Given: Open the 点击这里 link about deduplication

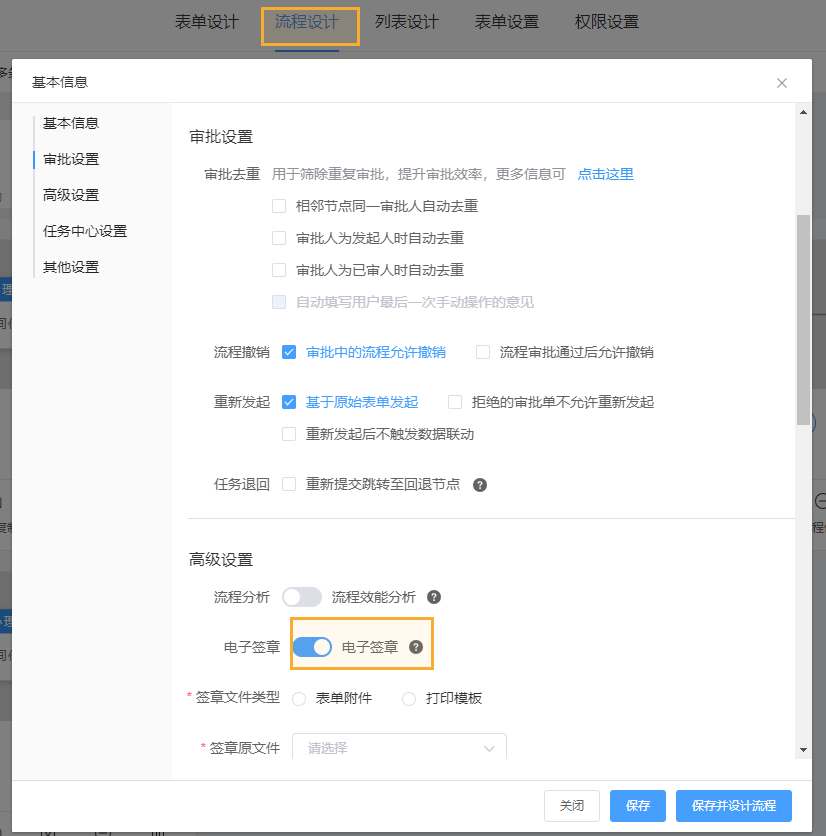Looking at the screenshot, I should 605,173.
